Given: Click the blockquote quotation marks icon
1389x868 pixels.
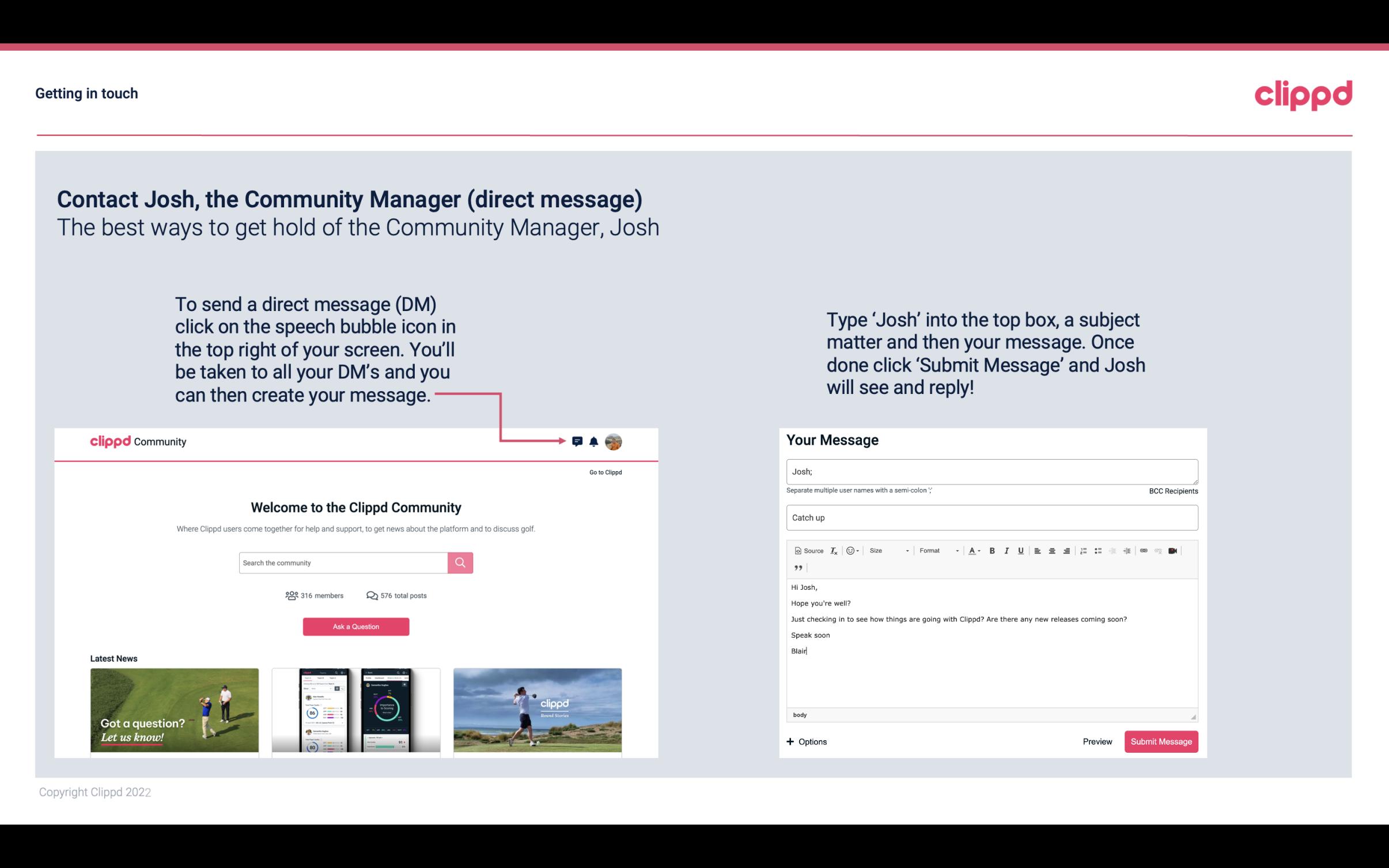Looking at the screenshot, I should (x=797, y=567).
